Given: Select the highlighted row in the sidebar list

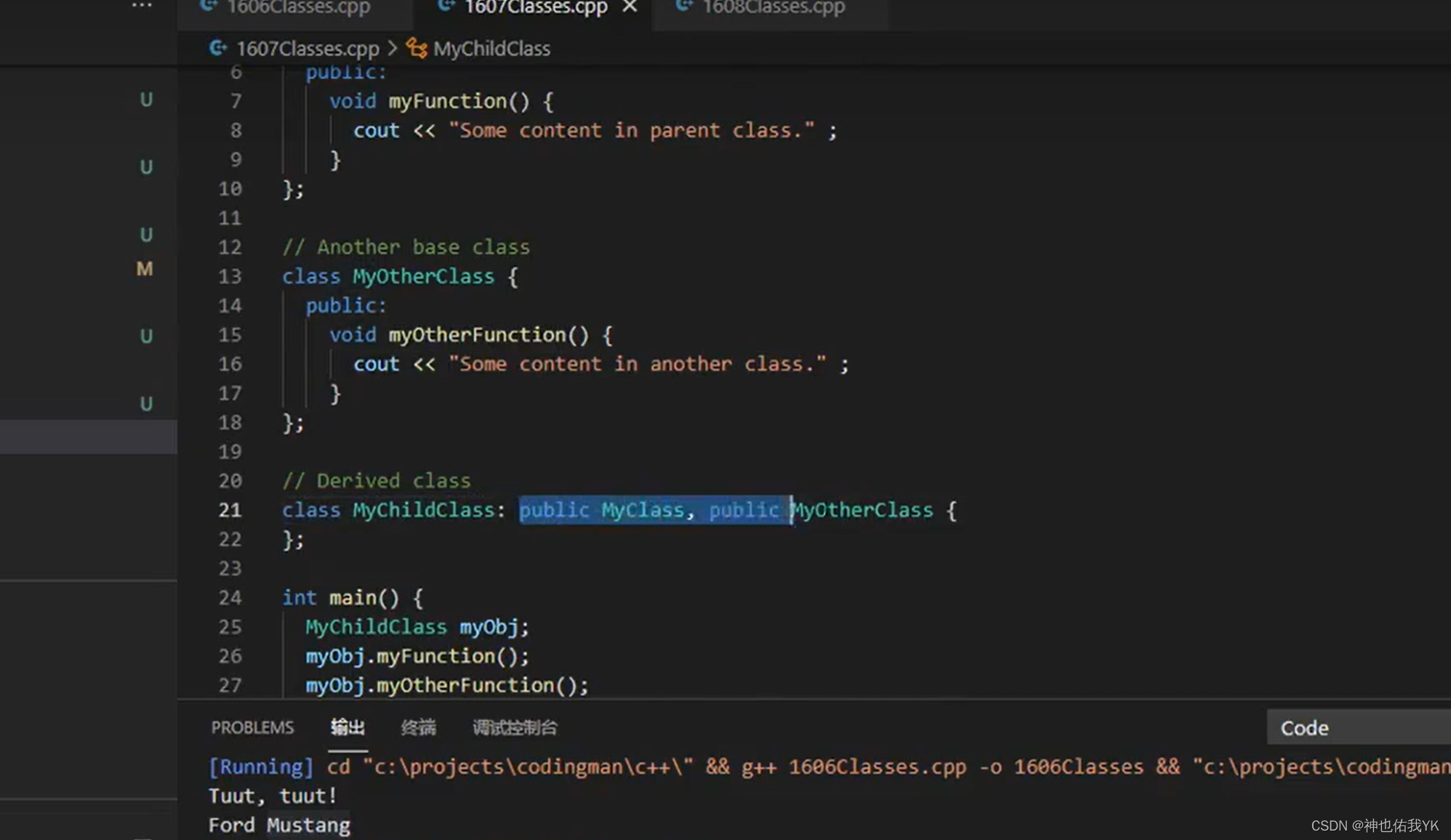Looking at the screenshot, I should point(88,437).
